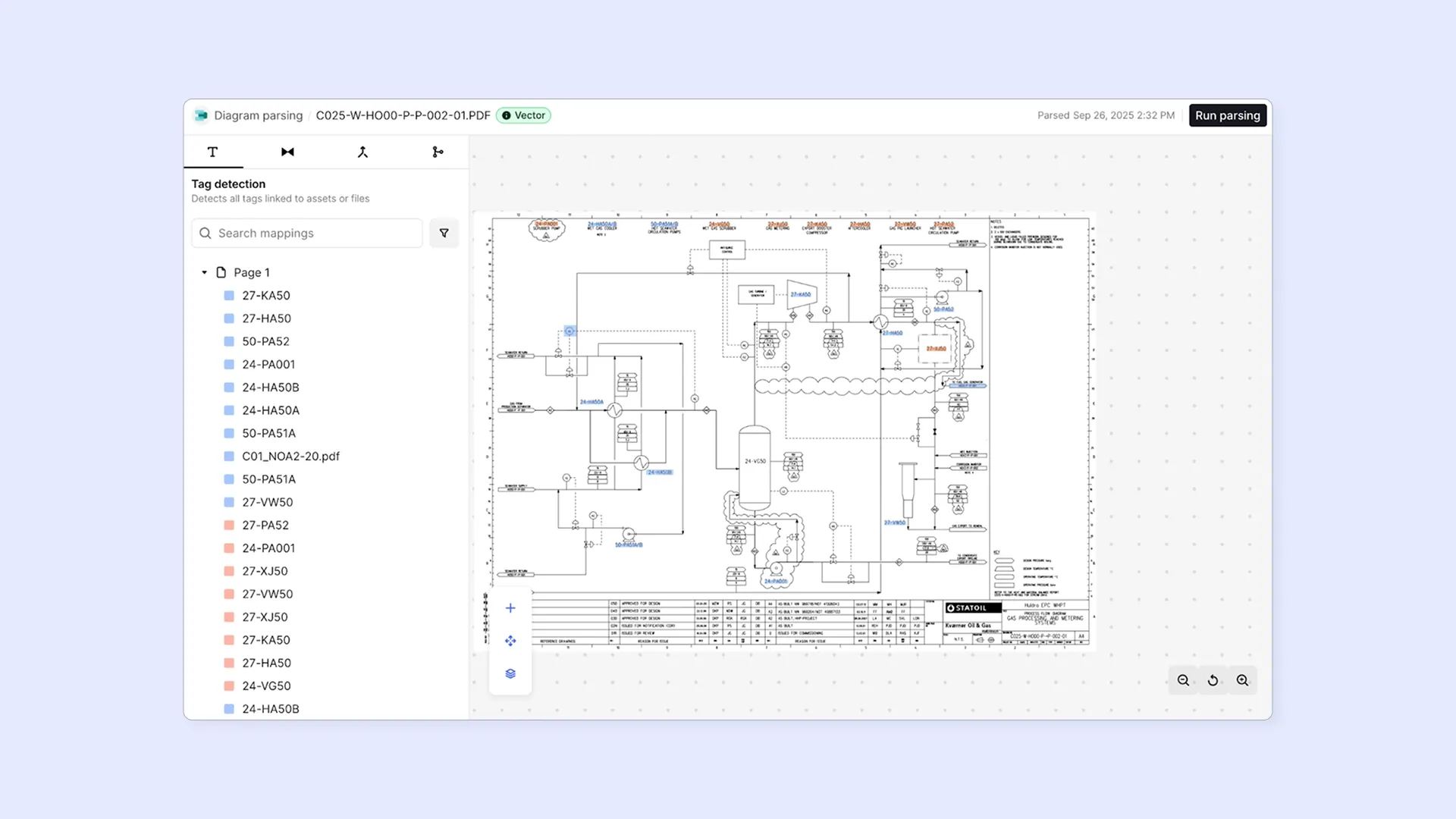Select the blue 24-PA001 tag row
The width and height of the screenshot is (1456, 819).
[268, 364]
